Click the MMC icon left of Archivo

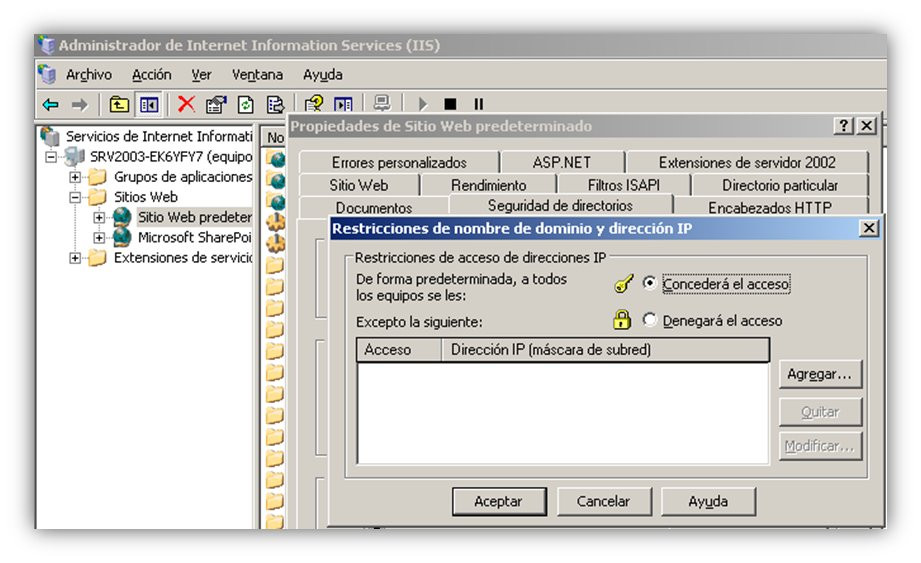coord(47,75)
